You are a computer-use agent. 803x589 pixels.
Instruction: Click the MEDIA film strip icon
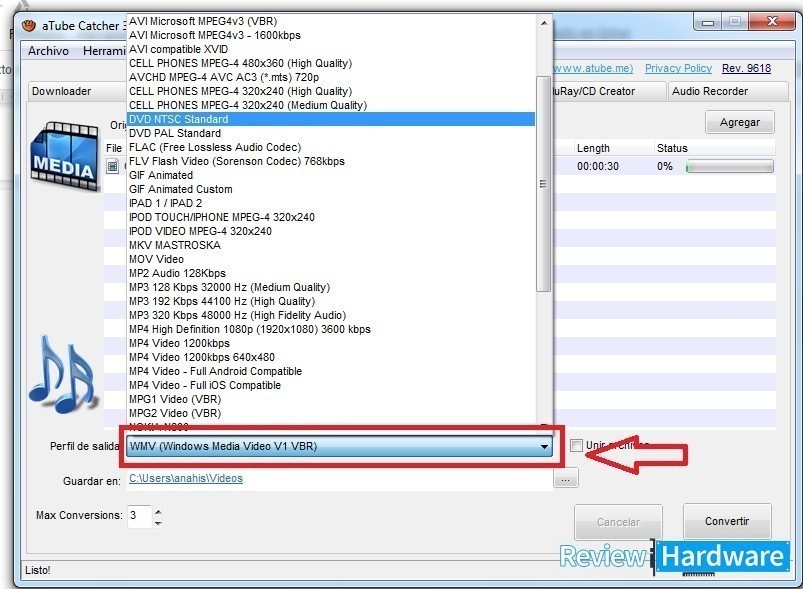(x=65, y=157)
